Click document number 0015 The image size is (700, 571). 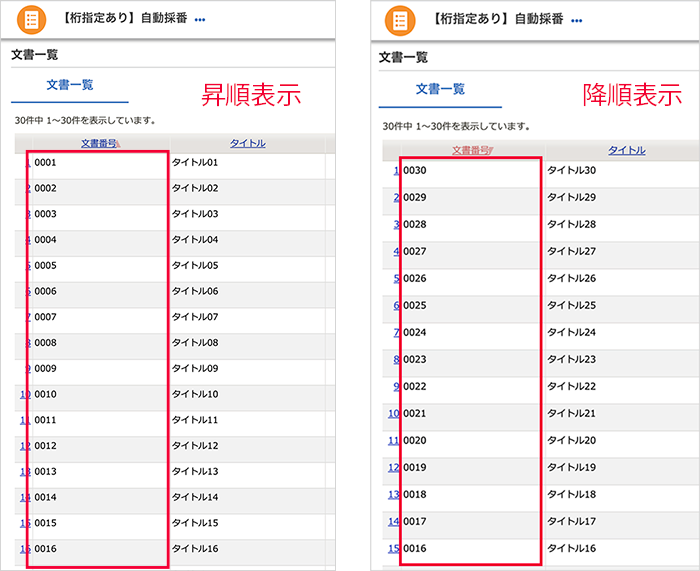[46, 523]
